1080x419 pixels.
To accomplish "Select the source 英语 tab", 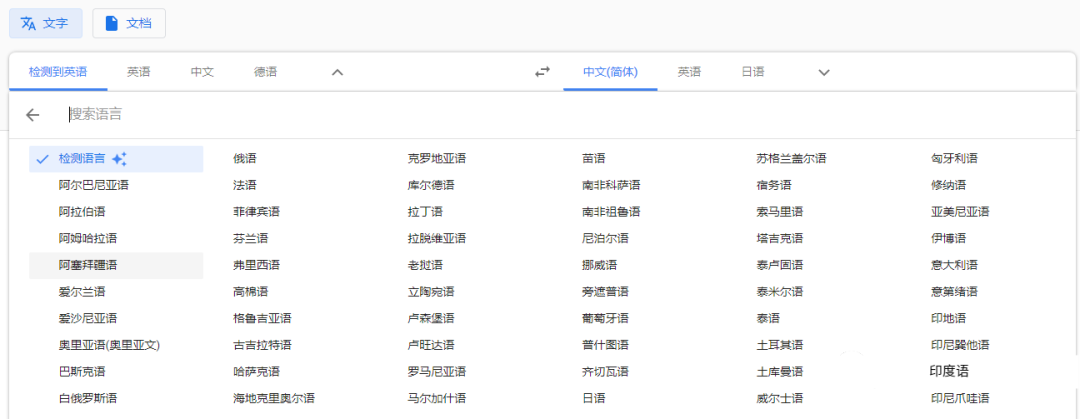I will pyautogui.click(x=138, y=72).
